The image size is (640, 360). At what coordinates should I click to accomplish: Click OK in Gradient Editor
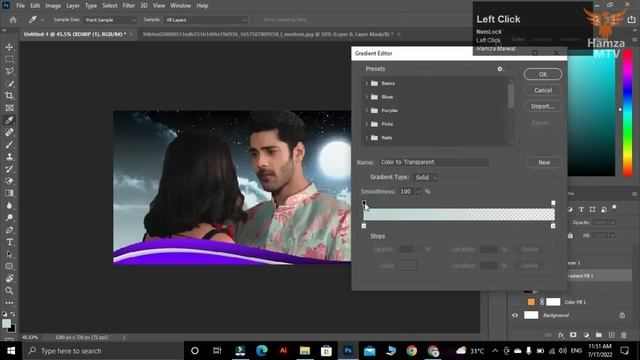[543, 74]
